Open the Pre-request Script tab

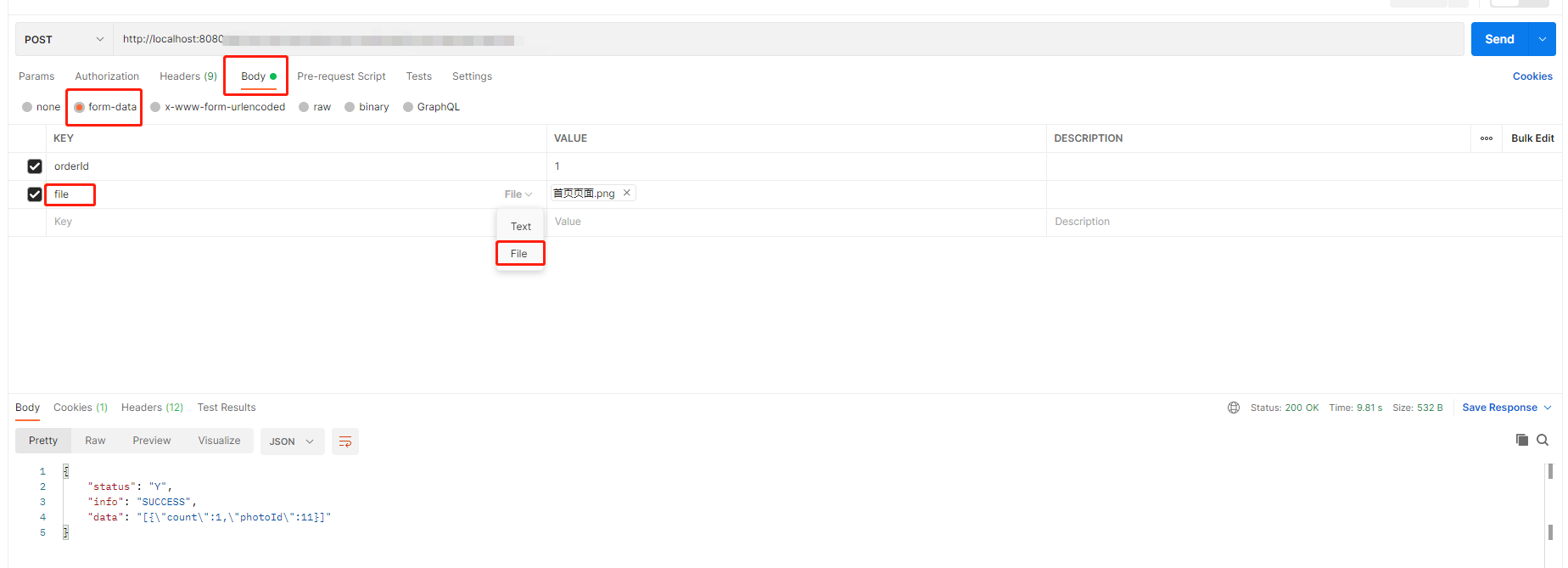[x=341, y=76]
